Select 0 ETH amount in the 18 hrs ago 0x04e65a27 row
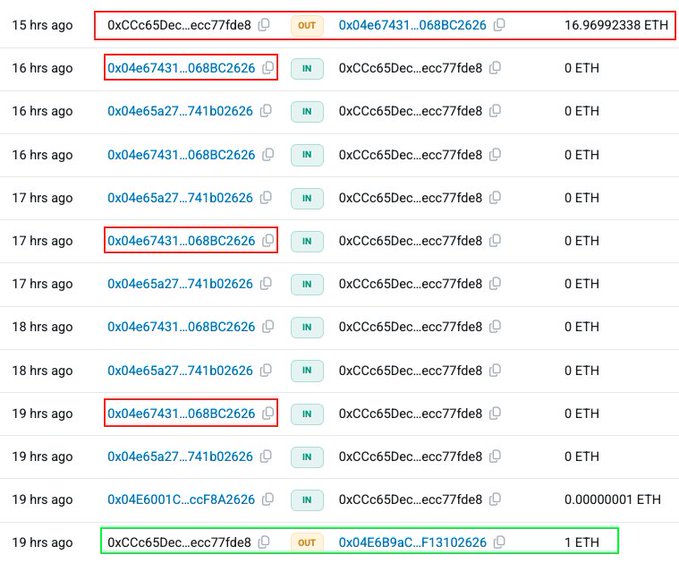 click(582, 371)
